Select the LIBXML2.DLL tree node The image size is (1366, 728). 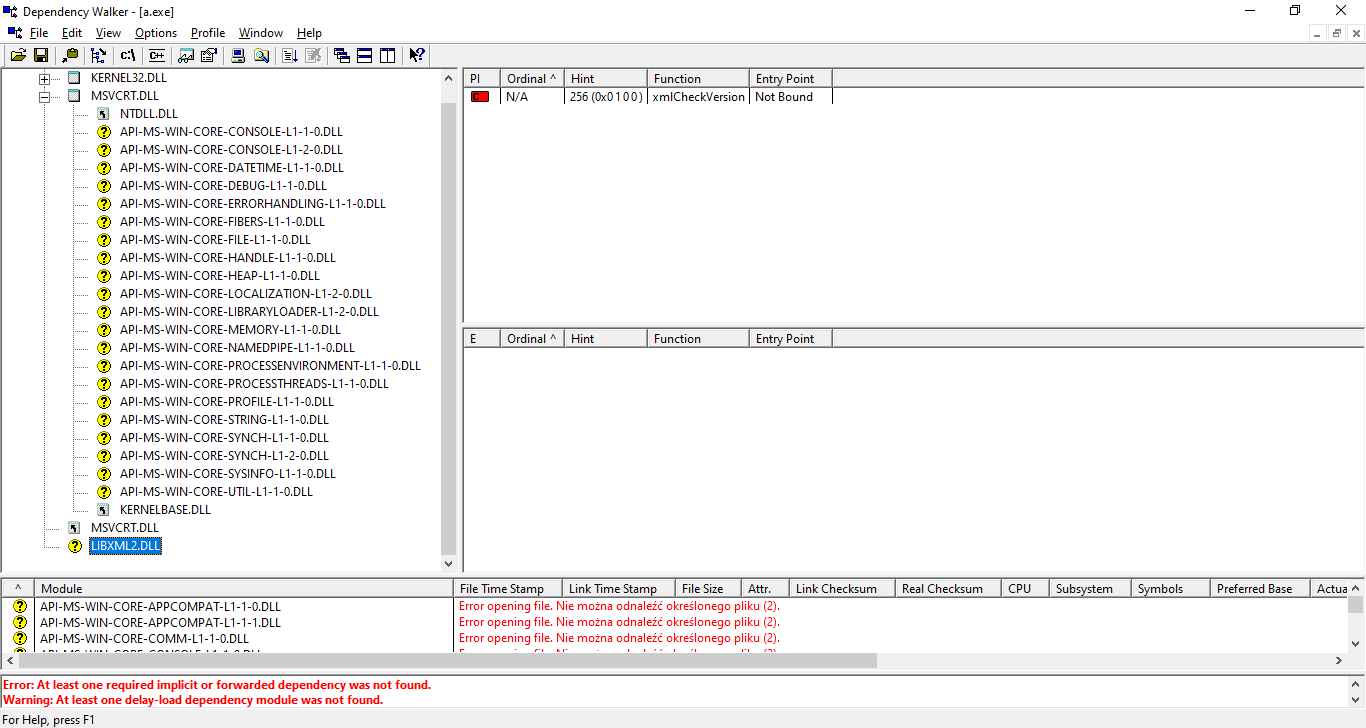click(125, 546)
